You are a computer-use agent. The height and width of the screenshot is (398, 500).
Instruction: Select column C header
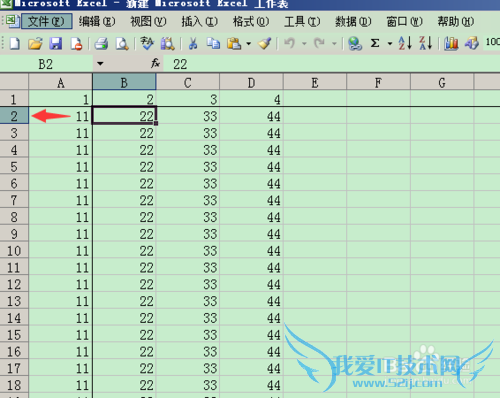tap(188, 82)
